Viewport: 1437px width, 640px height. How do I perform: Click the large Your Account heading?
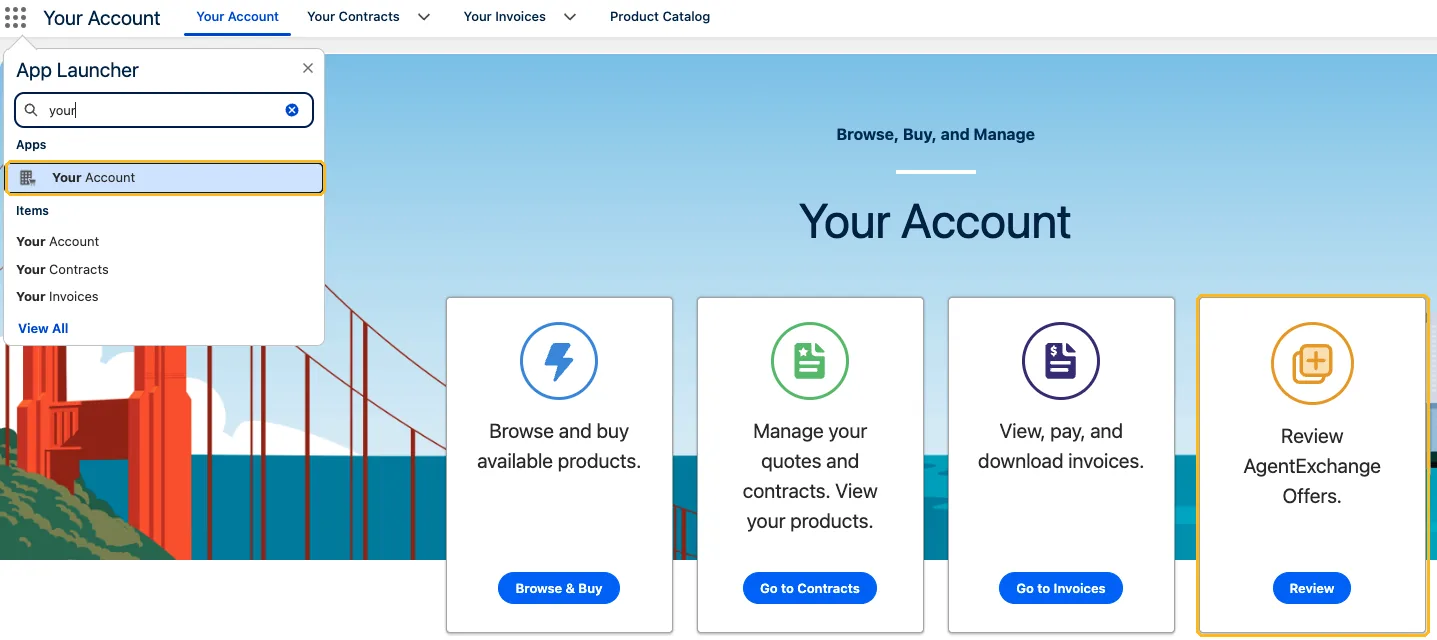pyautogui.click(x=935, y=222)
